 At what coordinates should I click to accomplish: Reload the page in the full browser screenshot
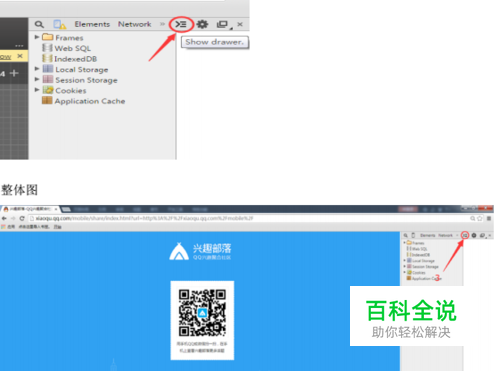22,218
